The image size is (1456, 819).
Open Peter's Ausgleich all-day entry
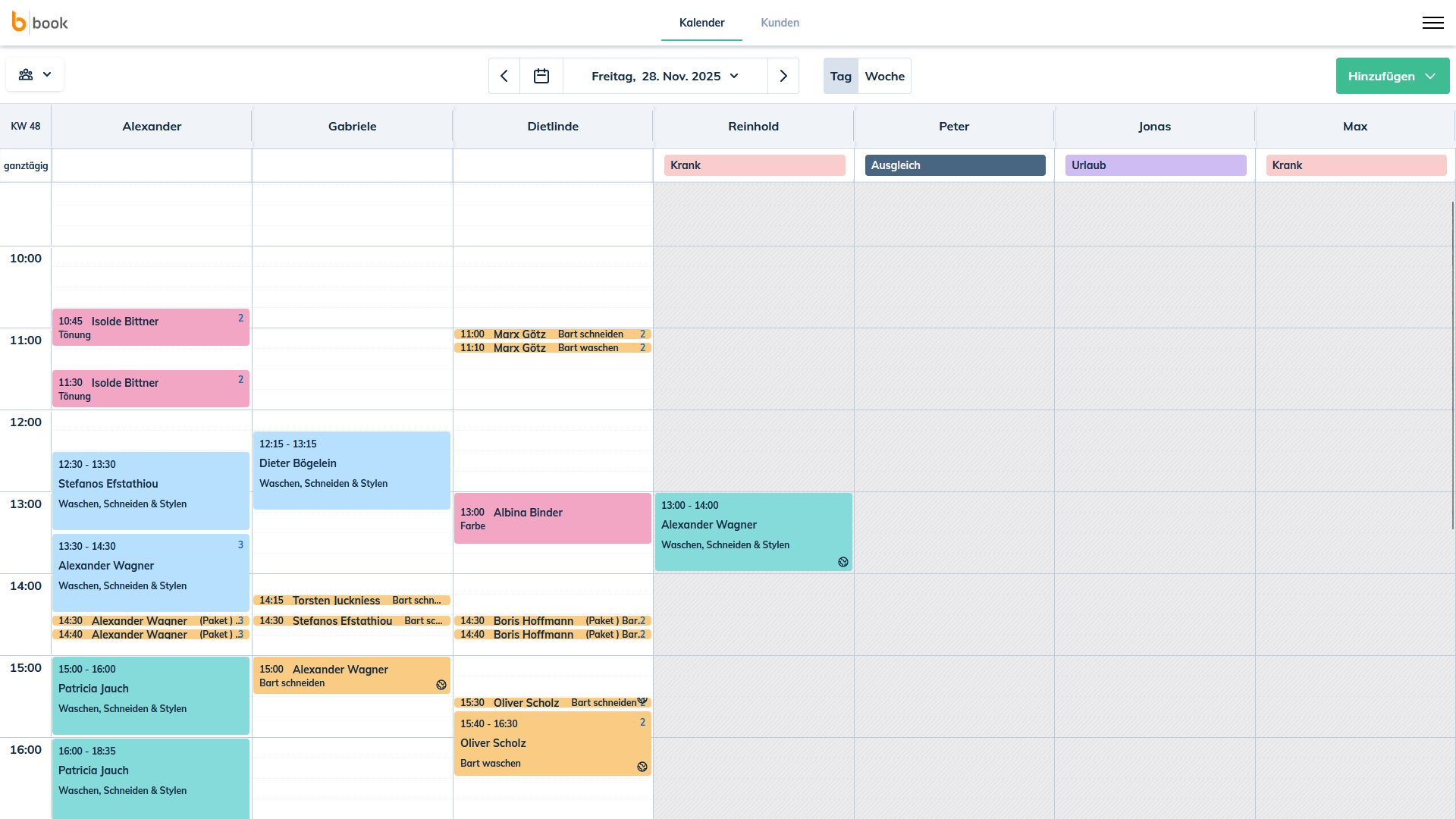point(954,165)
